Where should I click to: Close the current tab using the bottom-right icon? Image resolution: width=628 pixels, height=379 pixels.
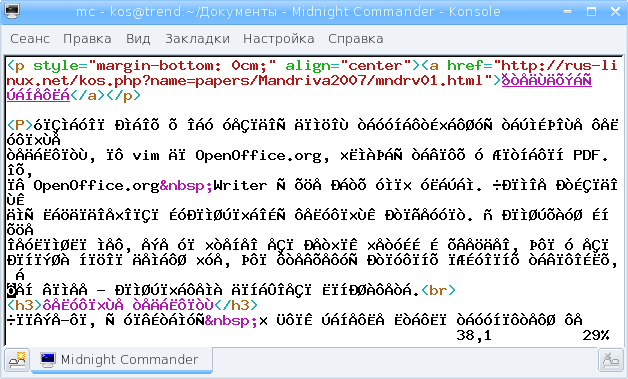click(610, 360)
